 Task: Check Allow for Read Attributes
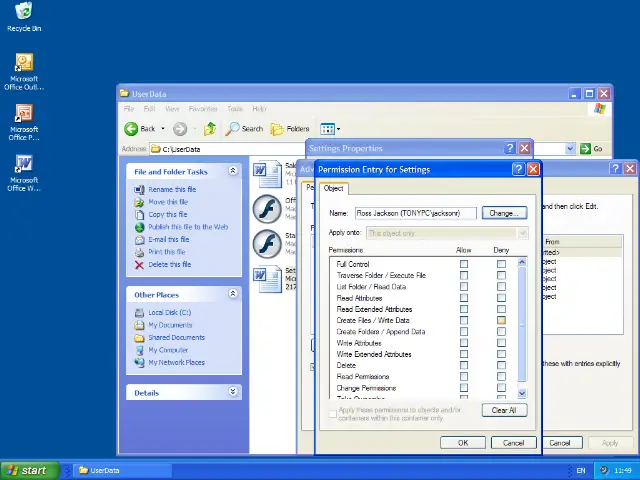(464, 298)
